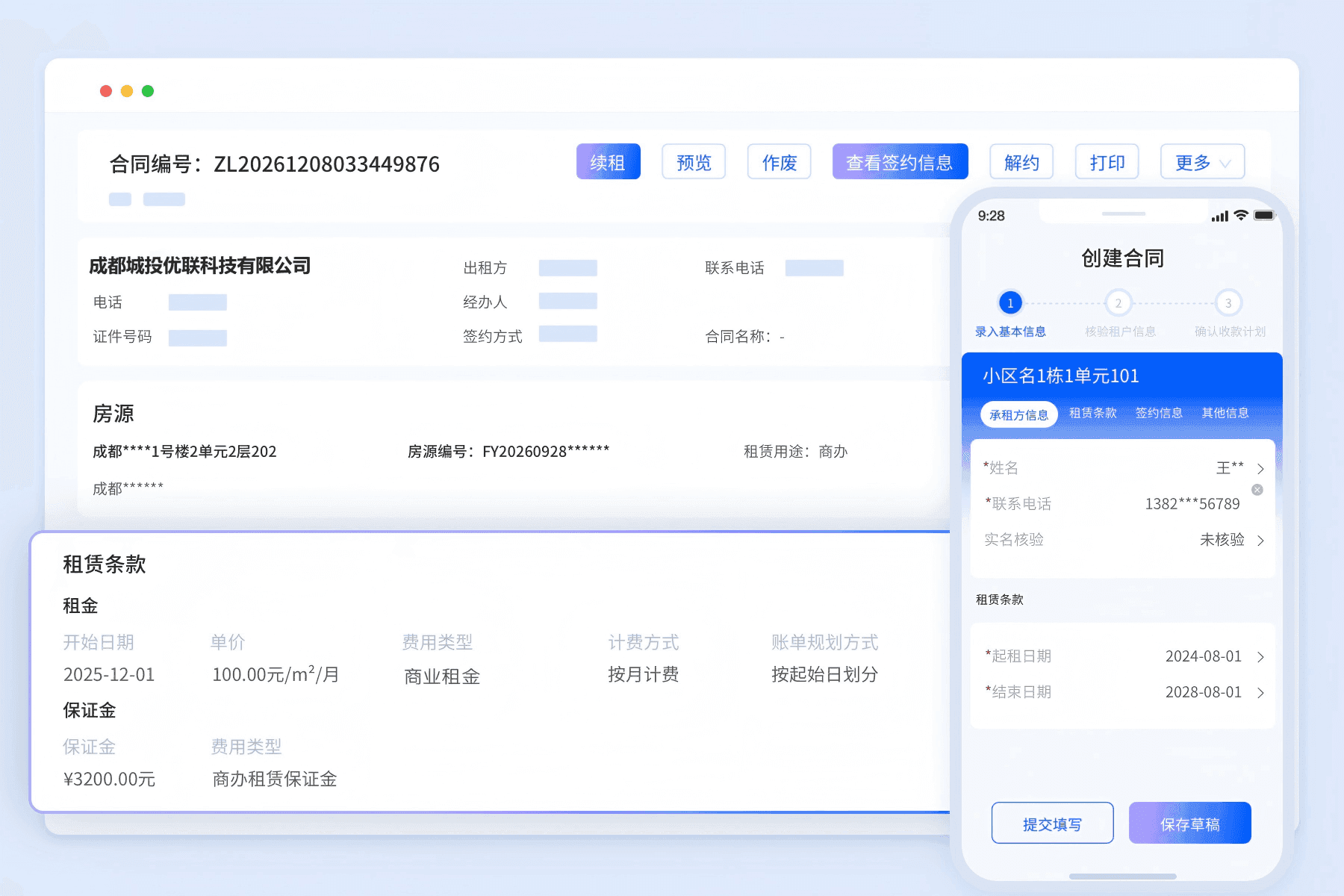The image size is (1344, 896).
Task: Open the 起租日期 date picker chevron
Action: pyautogui.click(x=1260, y=657)
